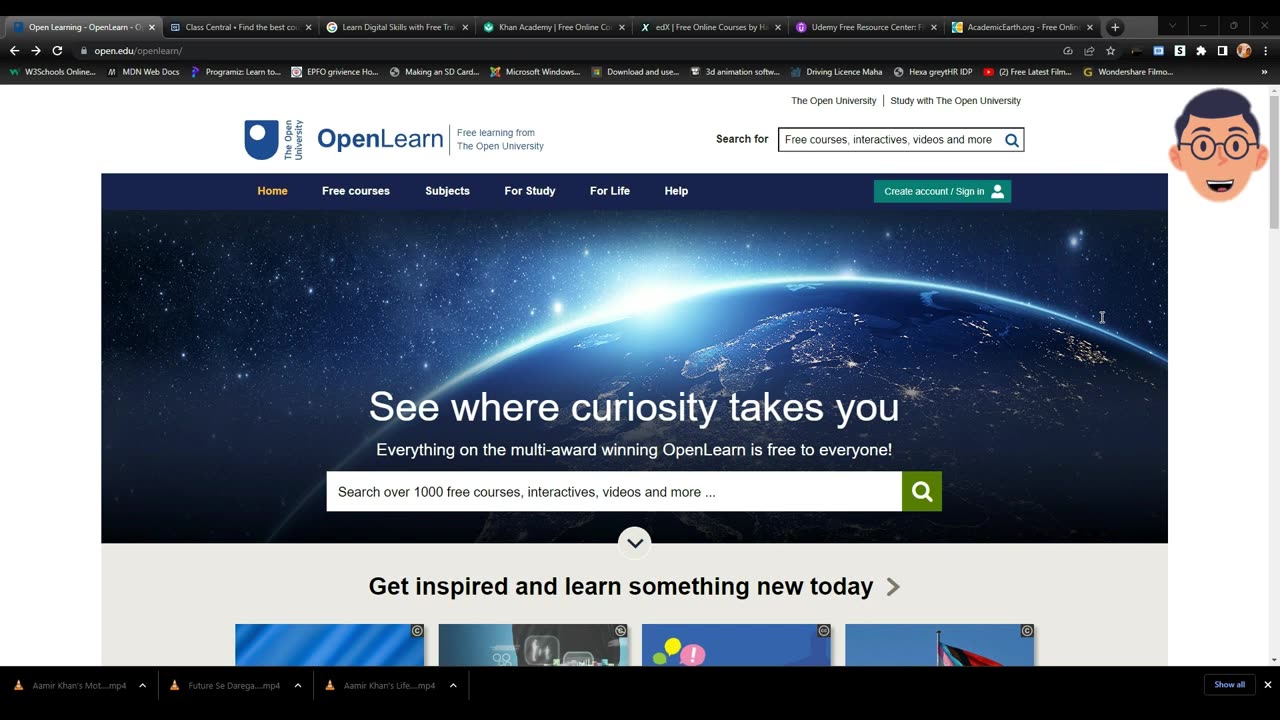
Task: Open Home in the navigation bar
Action: click(272, 191)
